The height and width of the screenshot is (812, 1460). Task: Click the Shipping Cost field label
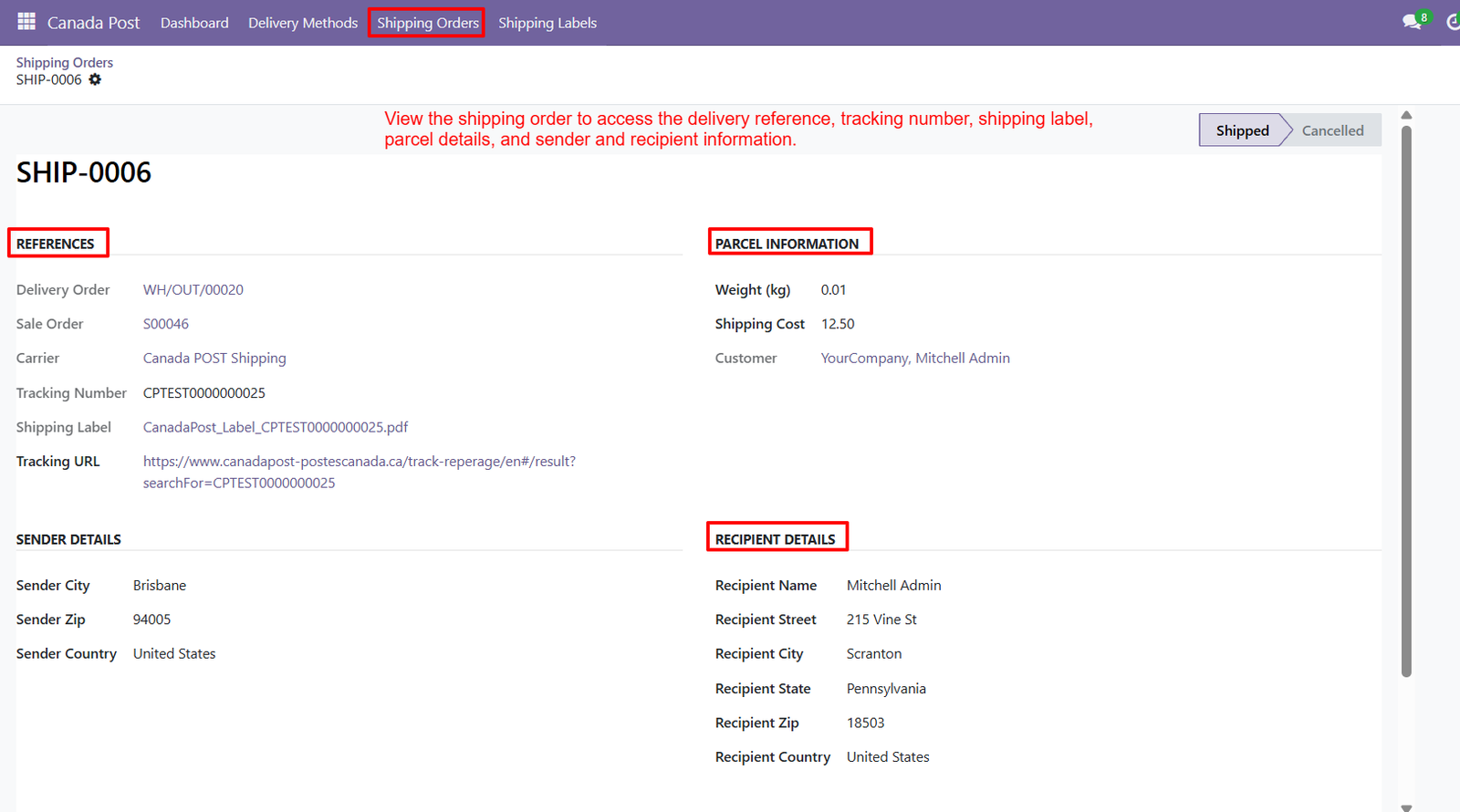tap(760, 324)
